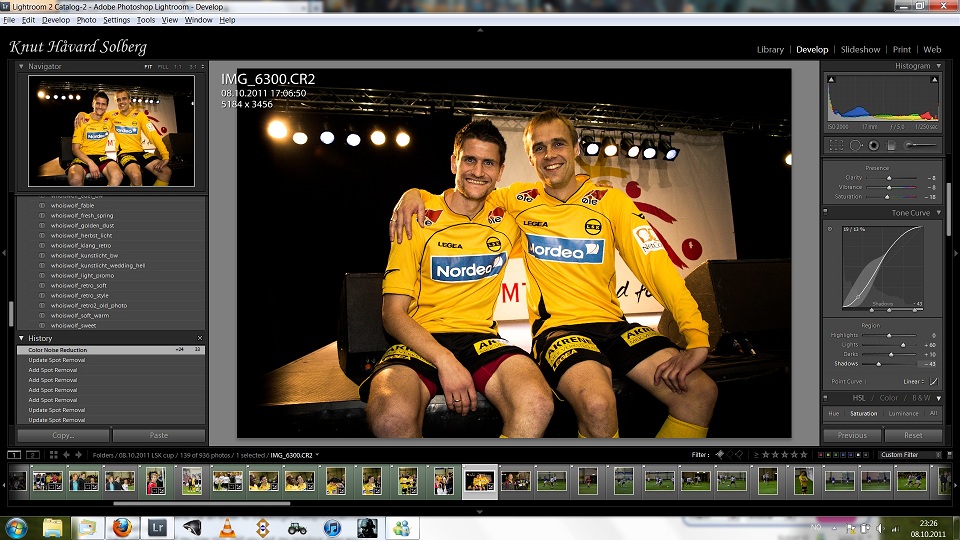Filter by fifth rating star
Viewport: 960px width, 540px height.
[x=804, y=454]
